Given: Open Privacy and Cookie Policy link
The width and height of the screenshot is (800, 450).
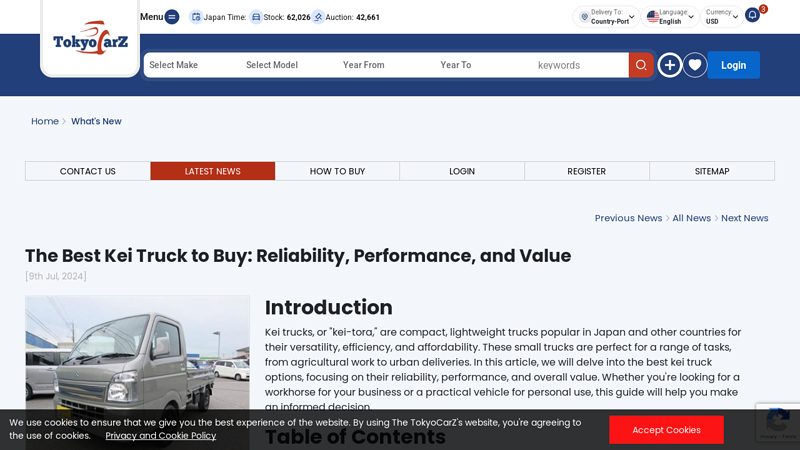Looking at the screenshot, I should tap(161, 436).
